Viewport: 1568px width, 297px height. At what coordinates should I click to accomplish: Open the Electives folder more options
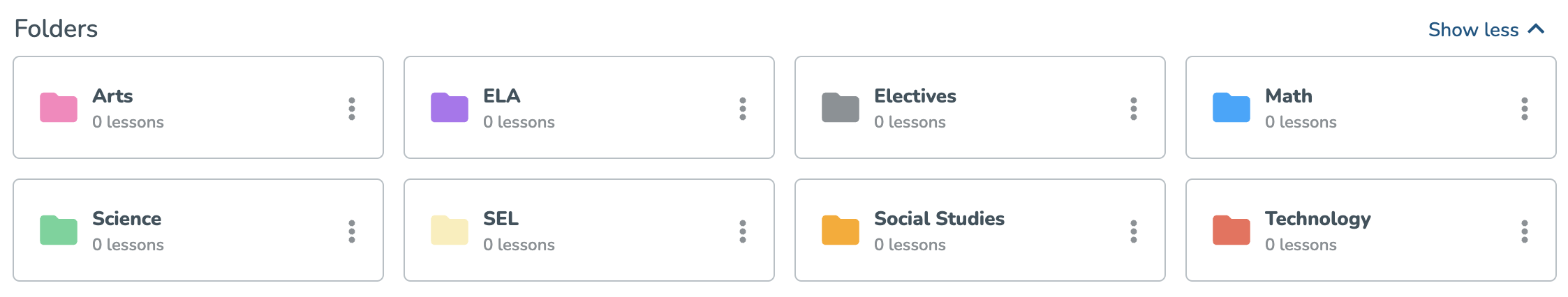click(1134, 109)
